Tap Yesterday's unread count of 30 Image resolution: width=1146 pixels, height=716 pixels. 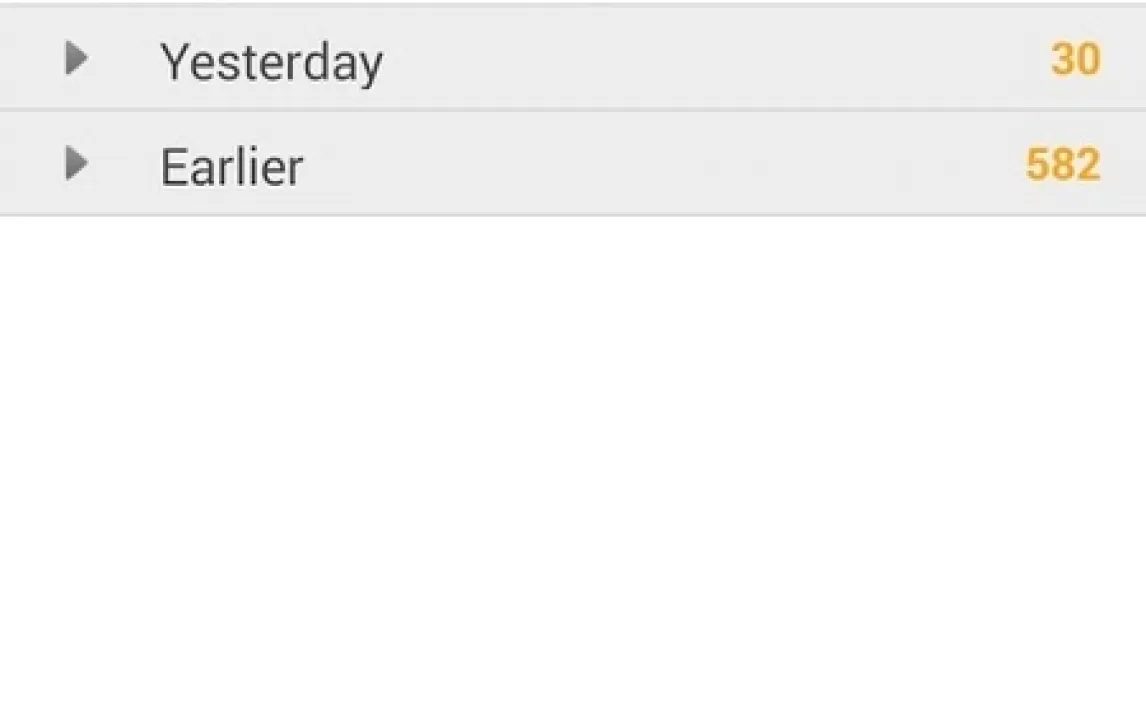(x=1075, y=60)
